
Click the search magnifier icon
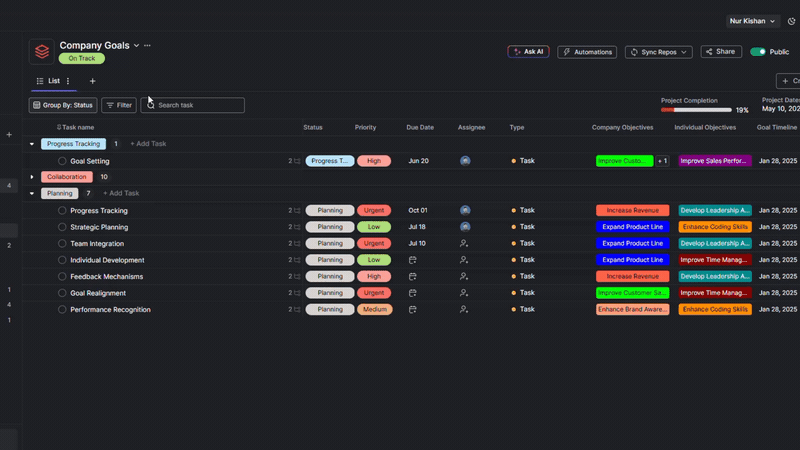(151, 105)
